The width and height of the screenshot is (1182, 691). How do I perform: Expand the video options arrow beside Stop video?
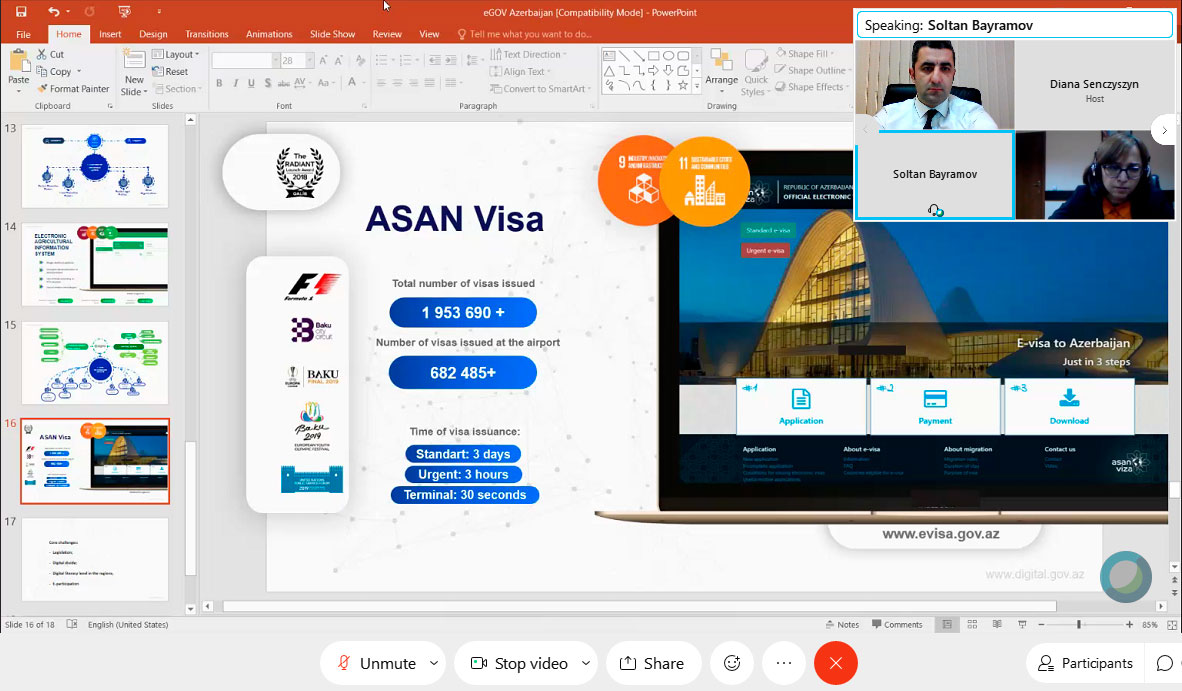586,663
